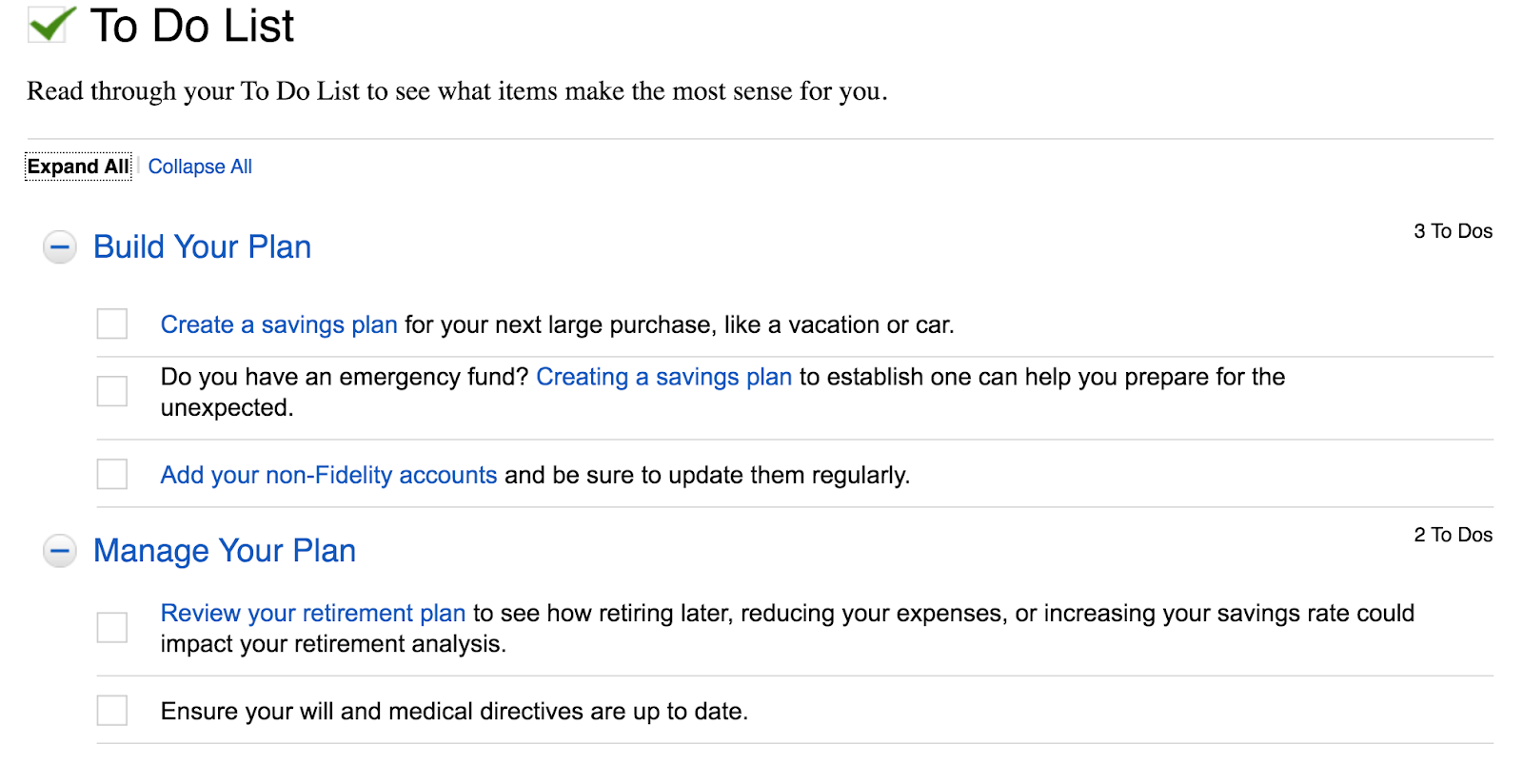The width and height of the screenshot is (1523, 784).
Task: Check the savings plan for large purchase box
Action: click(112, 323)
